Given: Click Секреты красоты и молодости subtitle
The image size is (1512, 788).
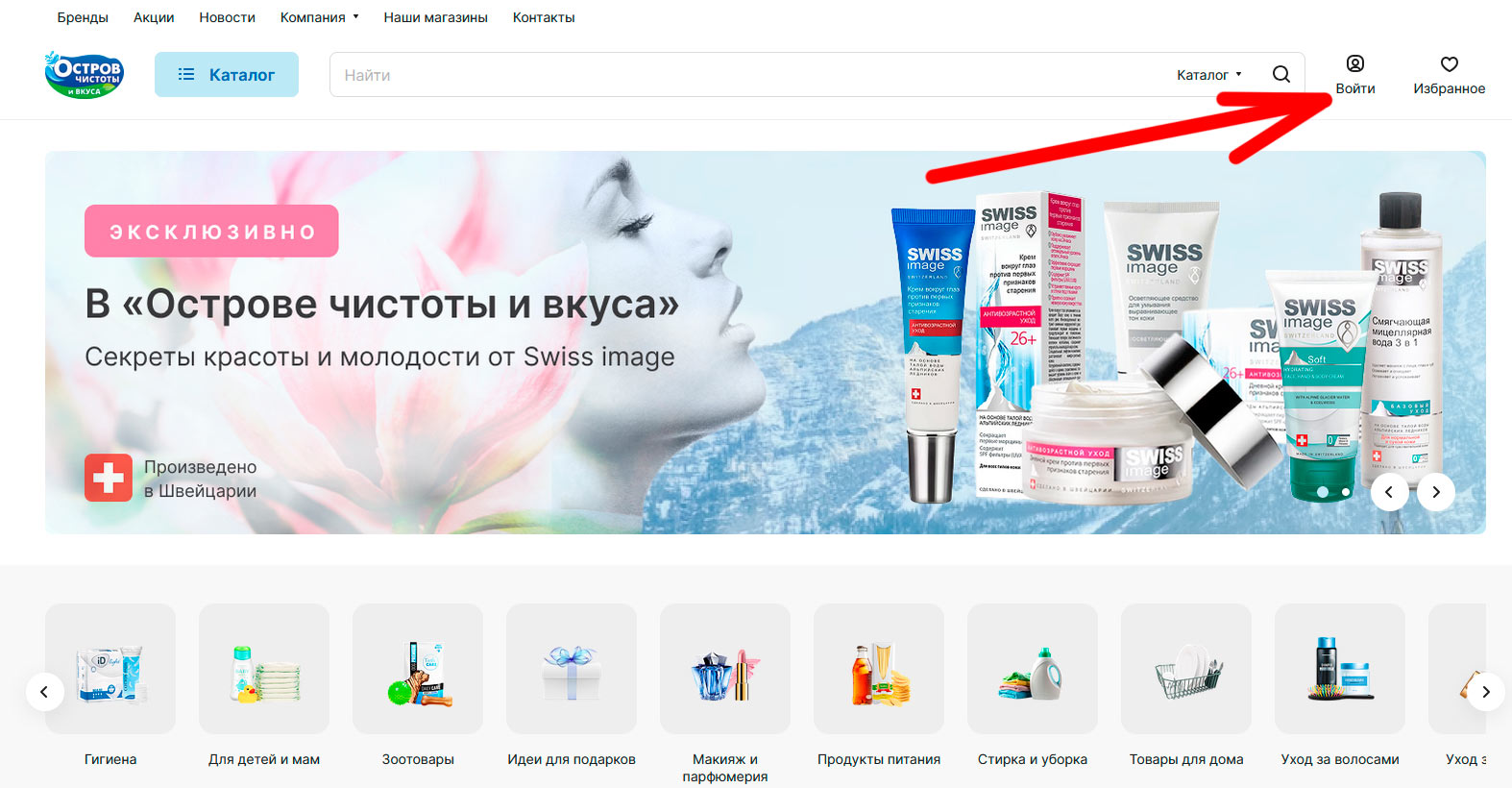Looking at the screenshot, I should (x=379, y=357).
